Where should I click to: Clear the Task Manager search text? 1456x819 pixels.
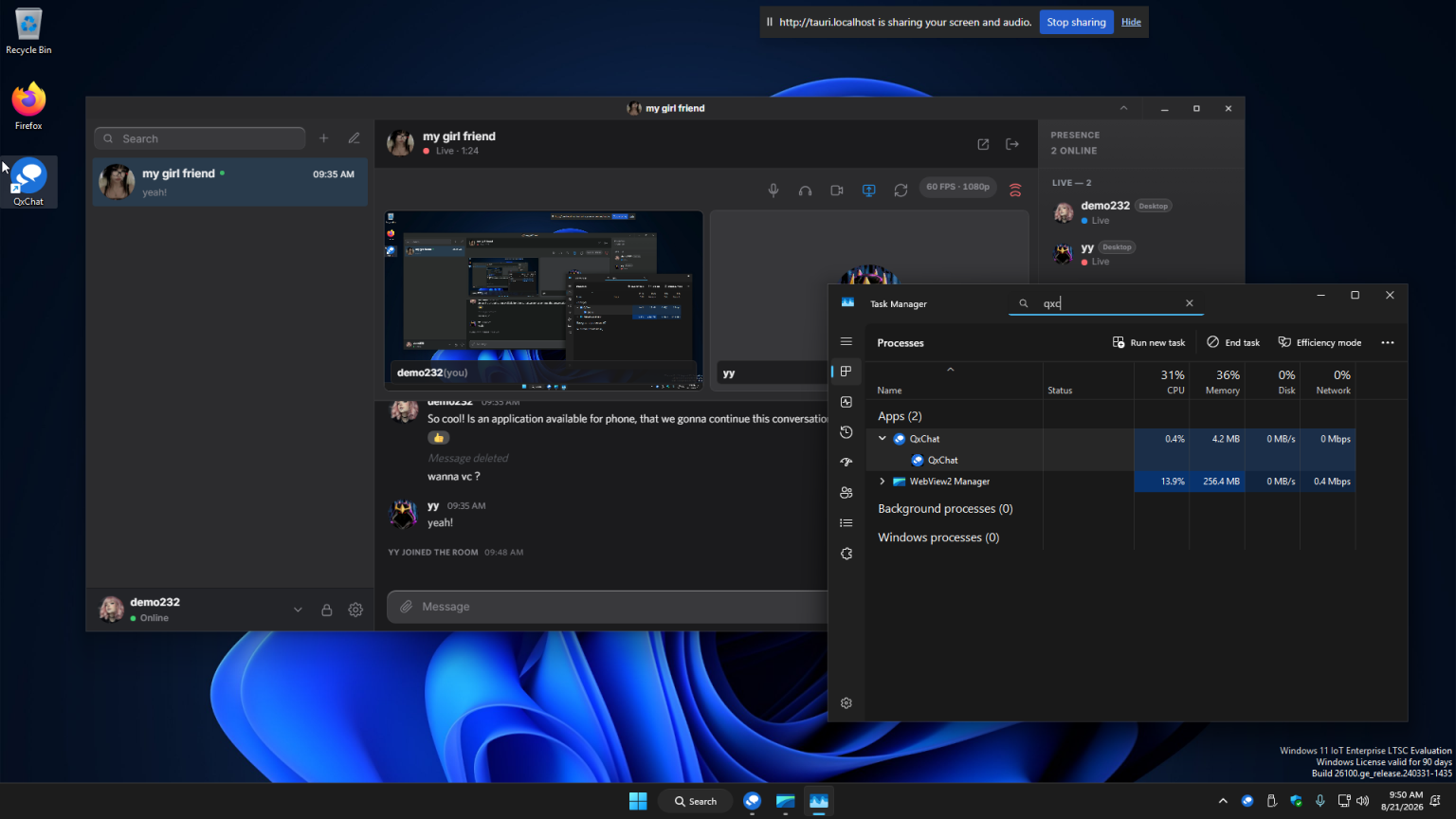(1190, 303)
